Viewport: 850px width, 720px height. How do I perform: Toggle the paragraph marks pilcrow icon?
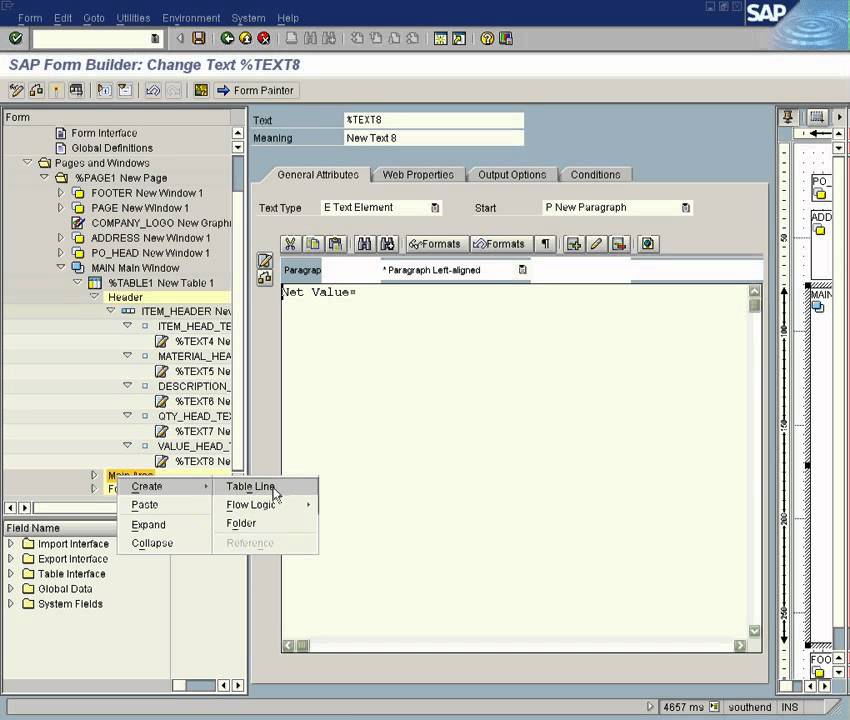545,244
